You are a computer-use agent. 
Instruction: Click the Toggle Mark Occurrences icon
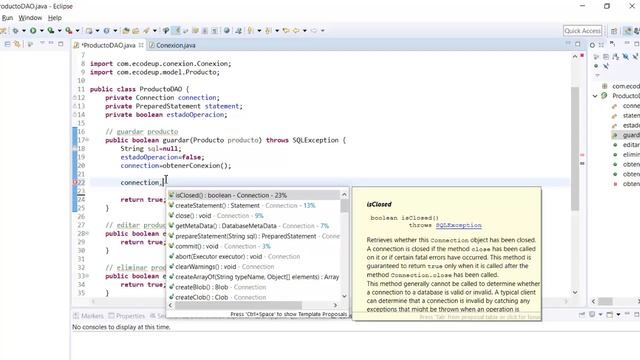tap(176, 31)
